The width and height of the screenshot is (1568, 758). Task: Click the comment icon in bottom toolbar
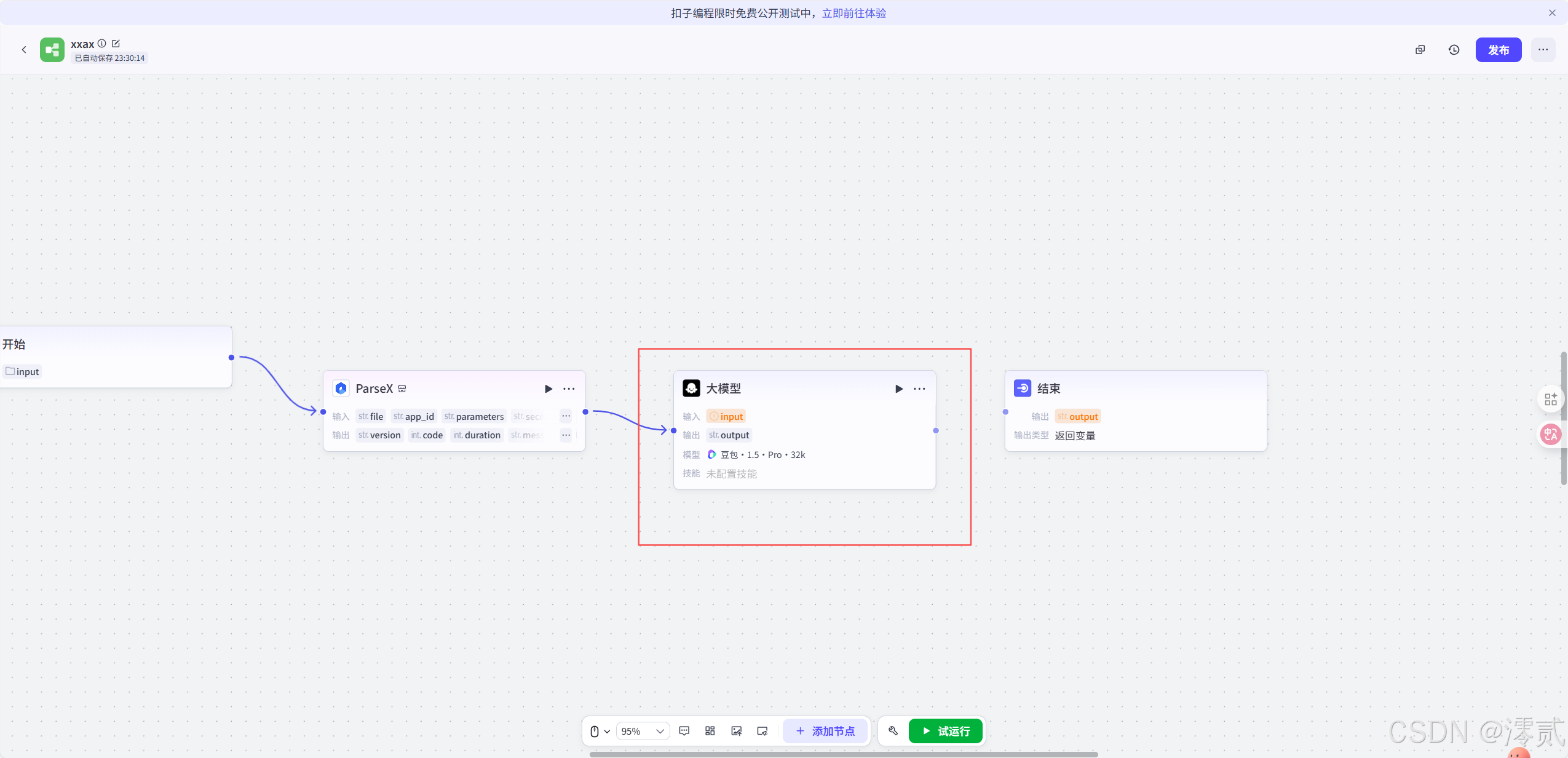pyautogui.click(x=684, y=731)
